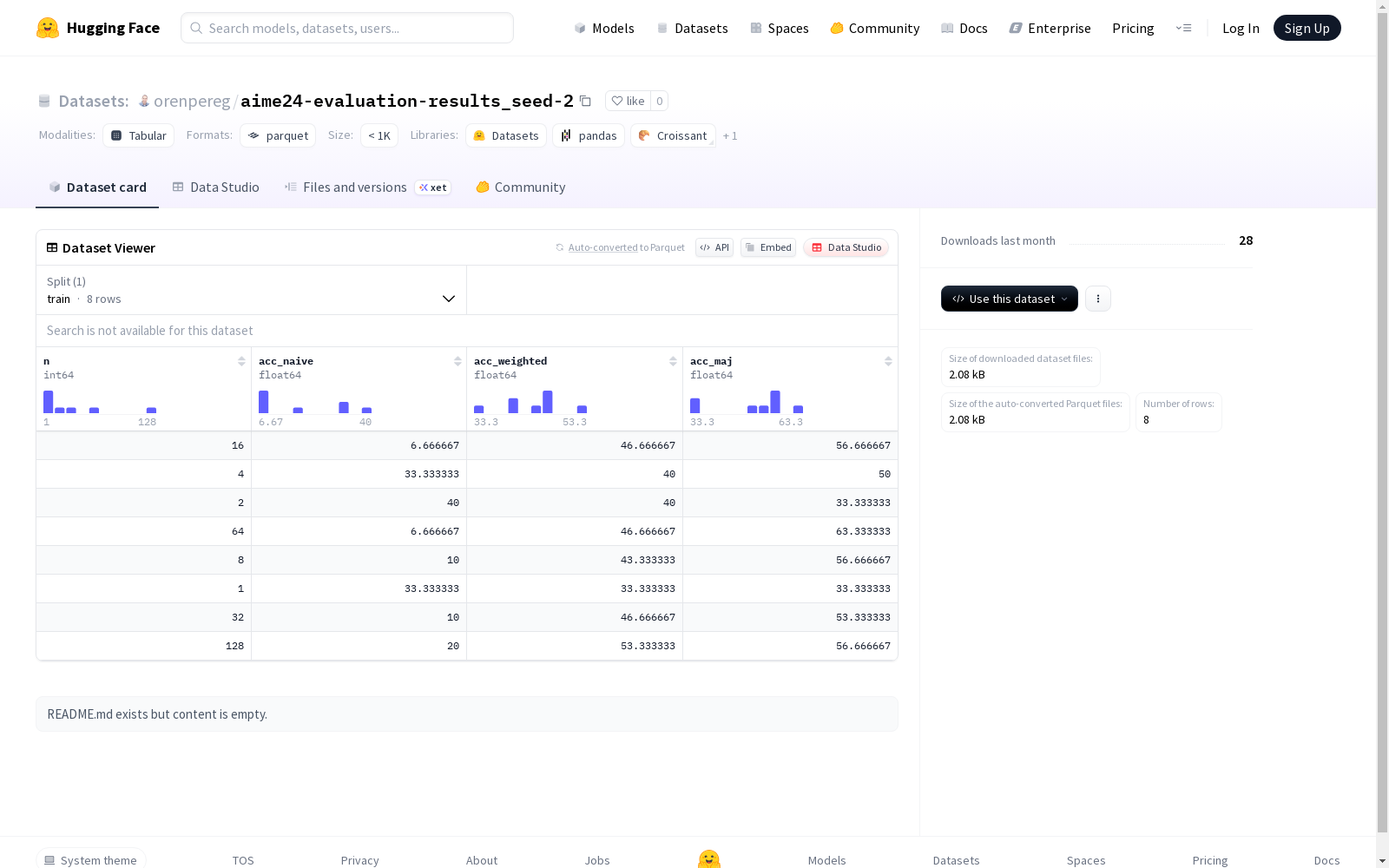The width and height of the screenshot is (1389, 868).
Task: Click the n column histogram
Action: tap(100, 401)
